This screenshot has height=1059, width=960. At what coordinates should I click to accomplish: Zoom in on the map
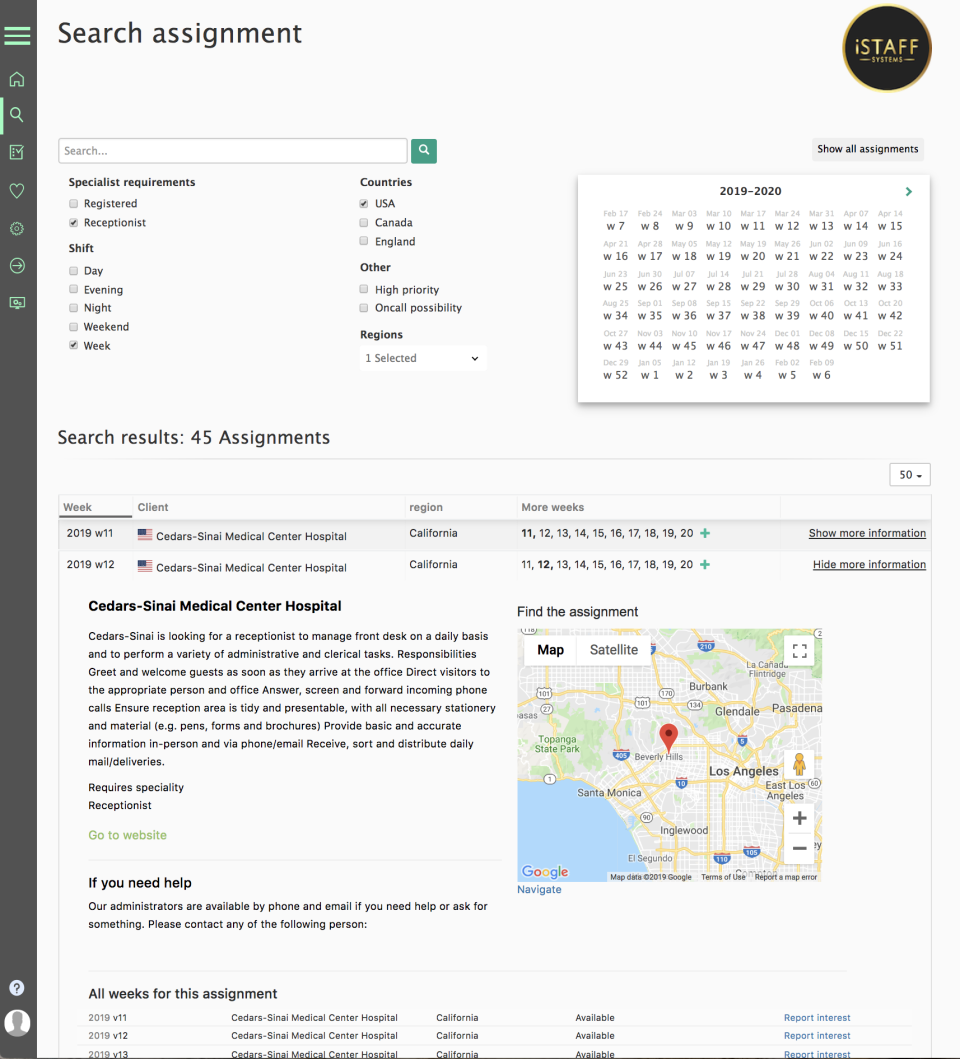[799, 819]
